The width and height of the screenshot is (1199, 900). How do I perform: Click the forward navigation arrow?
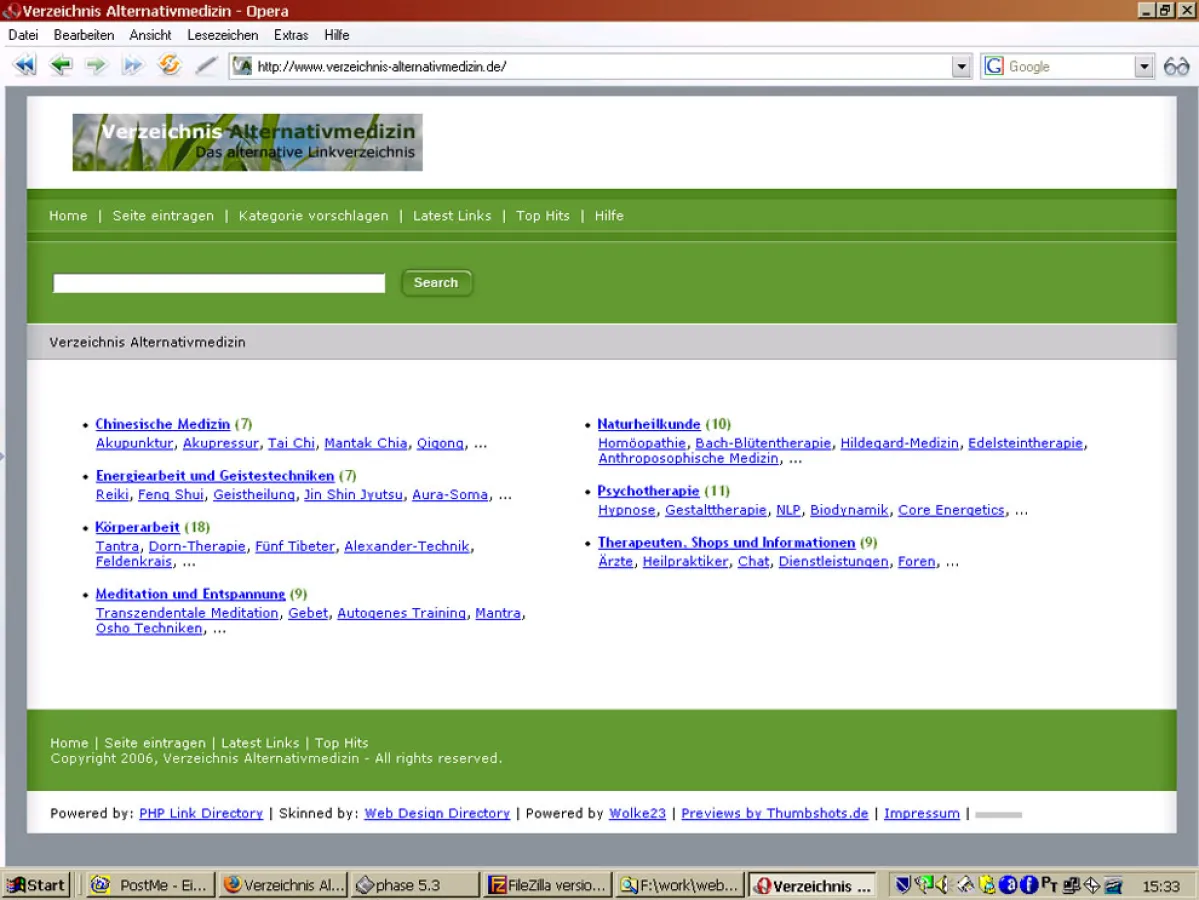coord(96,65)
